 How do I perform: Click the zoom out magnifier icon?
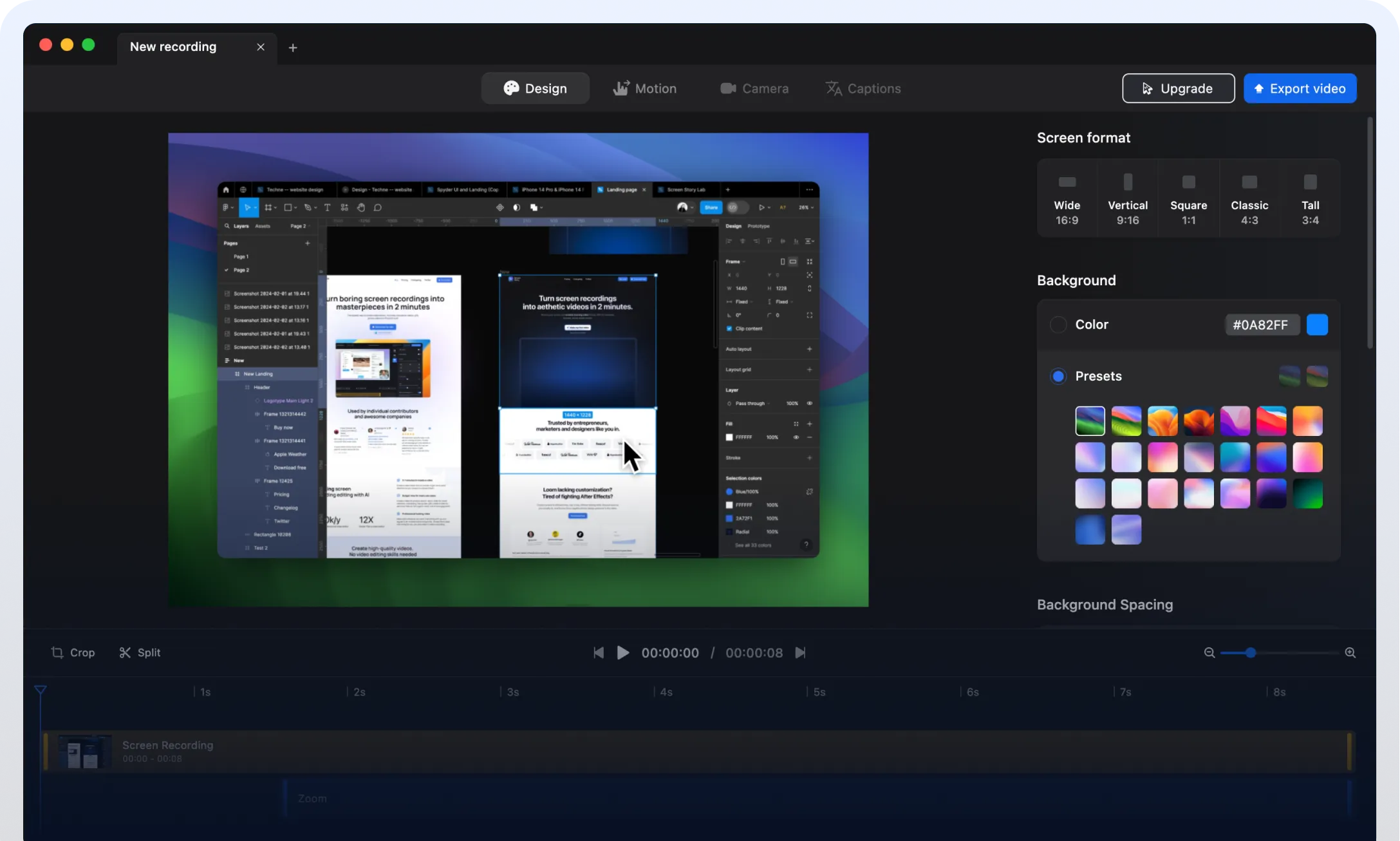pyautogui.click(x=1209, y=652)
